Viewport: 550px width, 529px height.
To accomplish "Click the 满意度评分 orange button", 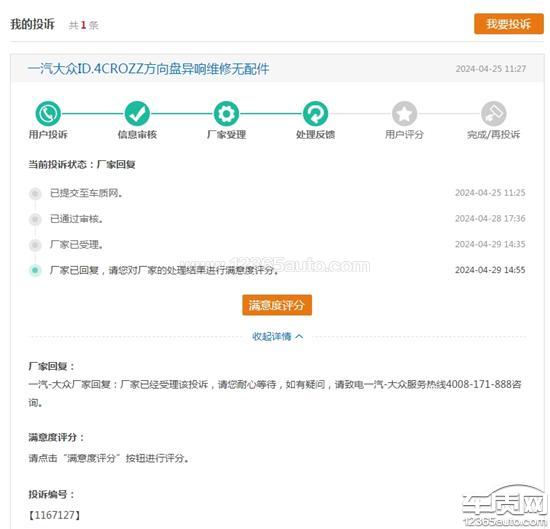I will click(277, 305).
